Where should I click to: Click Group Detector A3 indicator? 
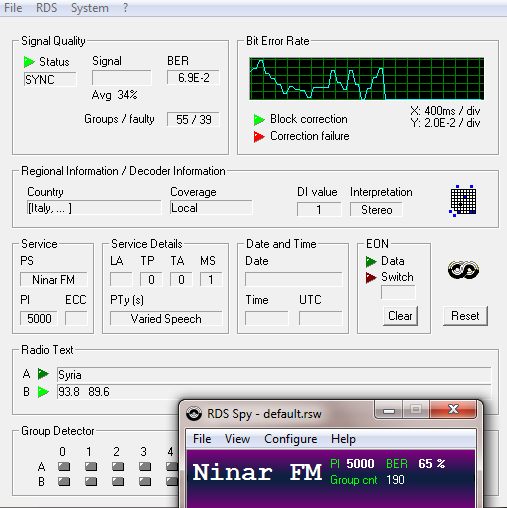[x=145, y=466]
